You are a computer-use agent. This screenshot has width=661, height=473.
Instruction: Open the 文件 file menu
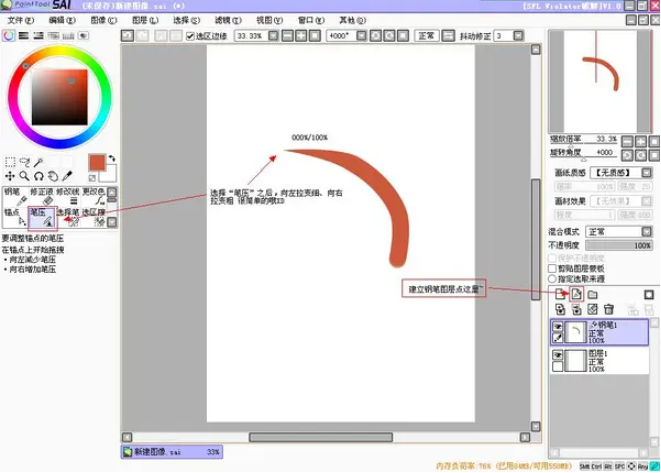pos(21,20)
